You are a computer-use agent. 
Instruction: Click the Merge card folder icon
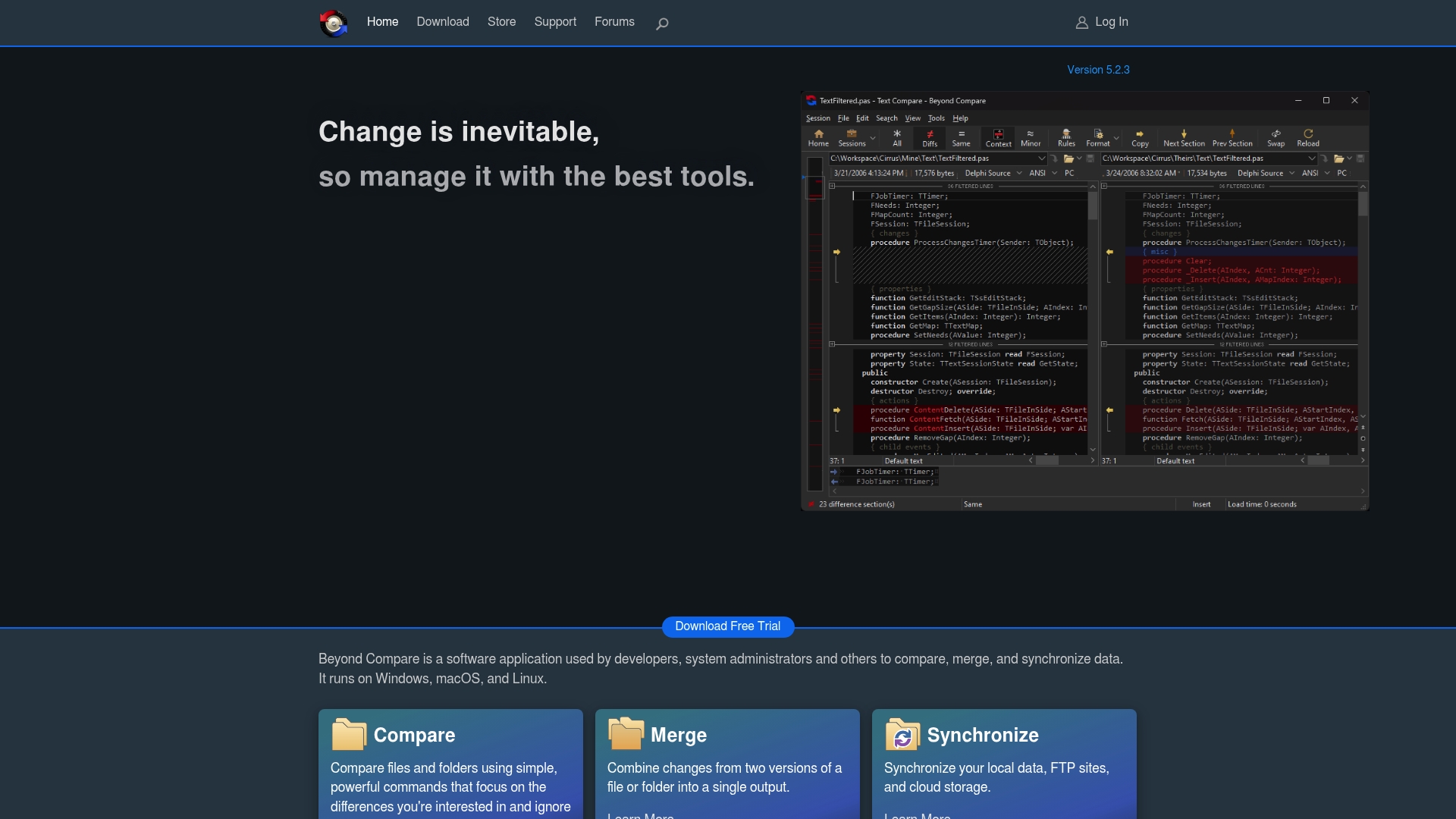click(x=626, y=734)
